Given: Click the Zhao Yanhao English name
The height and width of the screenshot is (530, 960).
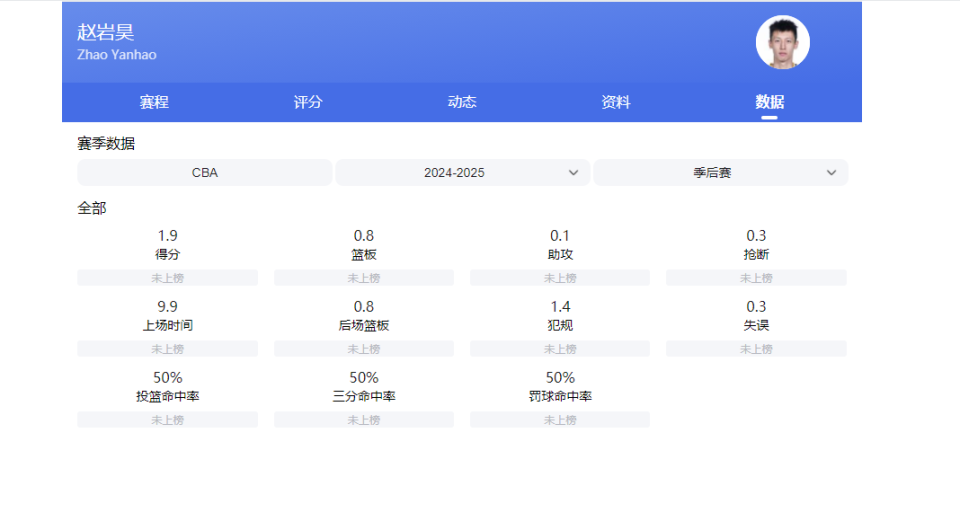Looking at the screenshot, I should coord(116,54).
